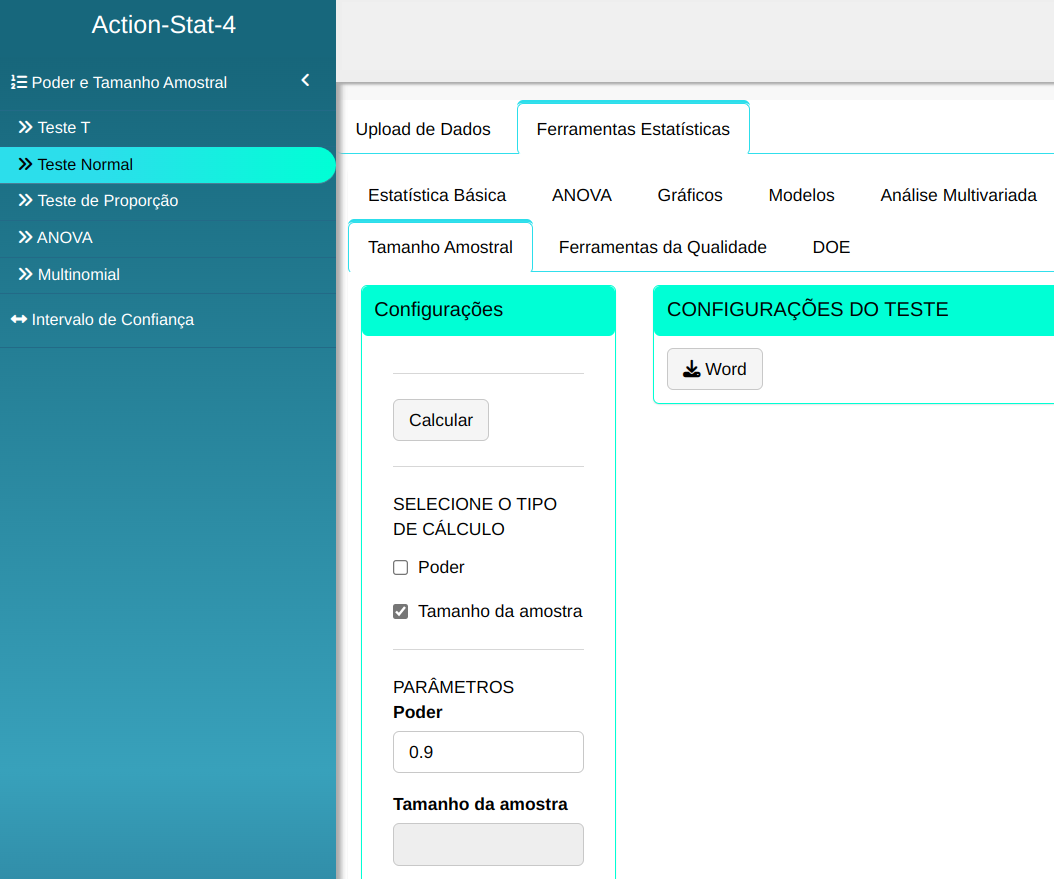The width and height of the screenshot is (1054, 879).
Task: Click the double-chevron icon beside Multinomial
Action: (26, 274)
